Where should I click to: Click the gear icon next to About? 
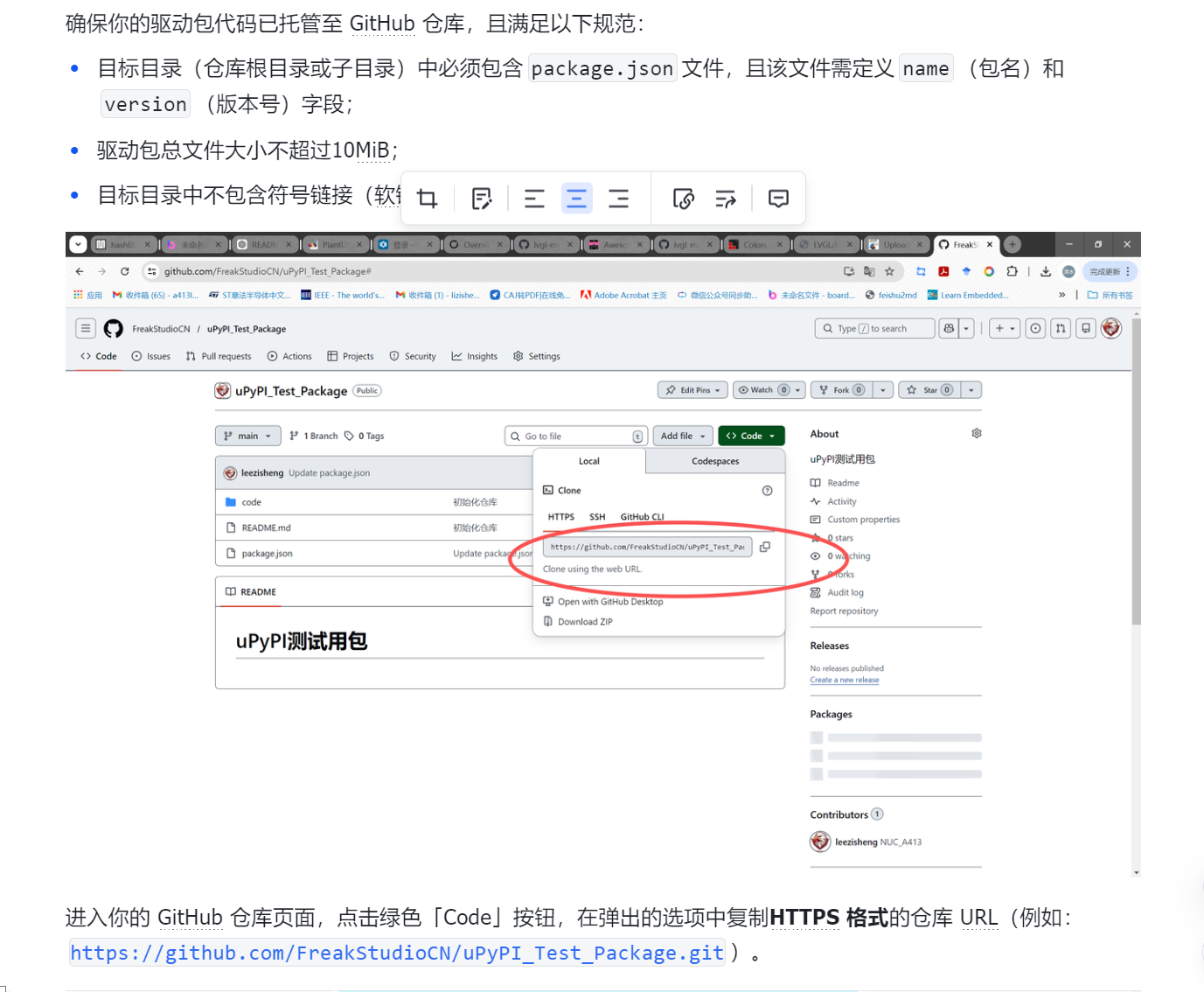tap(977, 434)
